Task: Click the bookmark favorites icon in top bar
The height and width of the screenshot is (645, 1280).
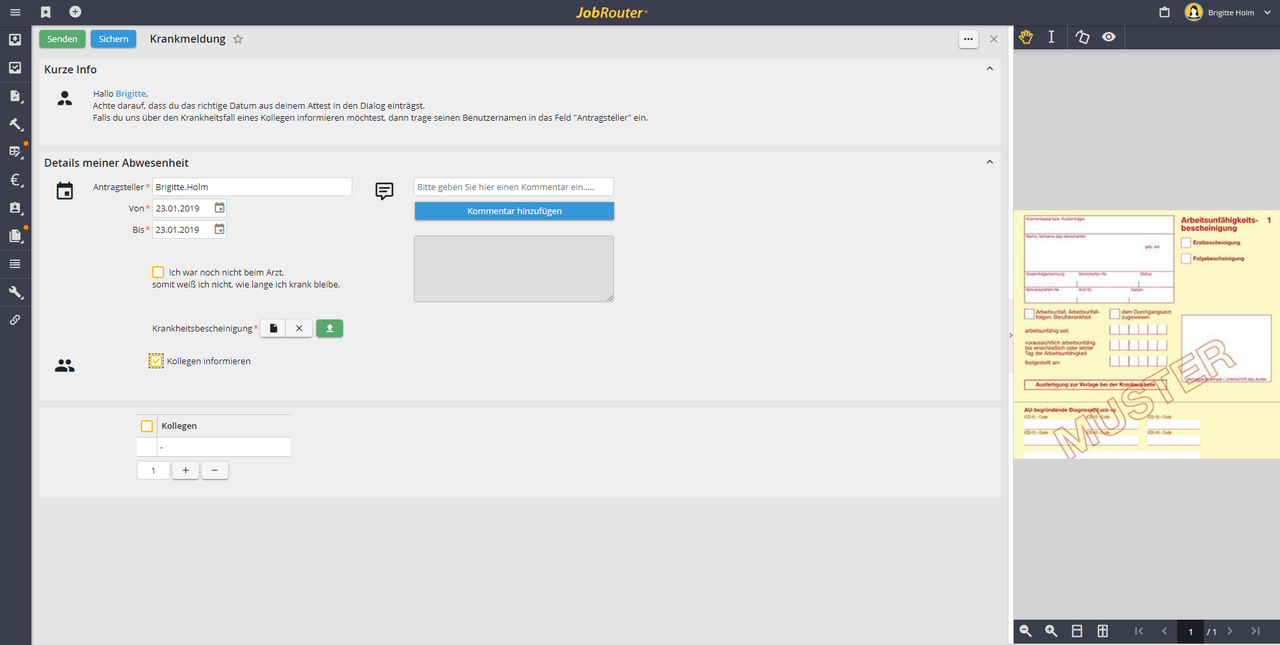Action: pos(46,12)
